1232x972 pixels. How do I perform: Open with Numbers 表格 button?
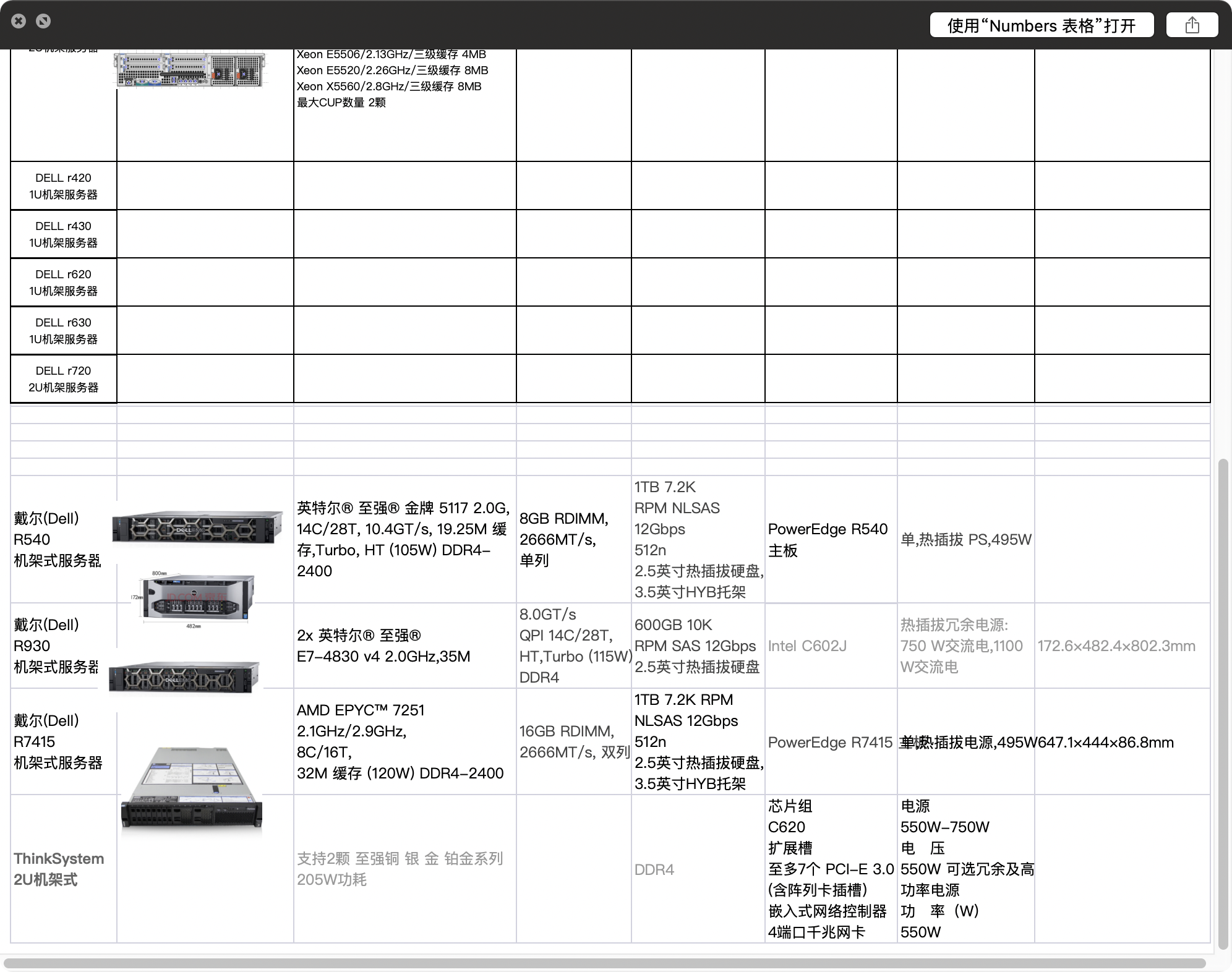pos(1042,25)
